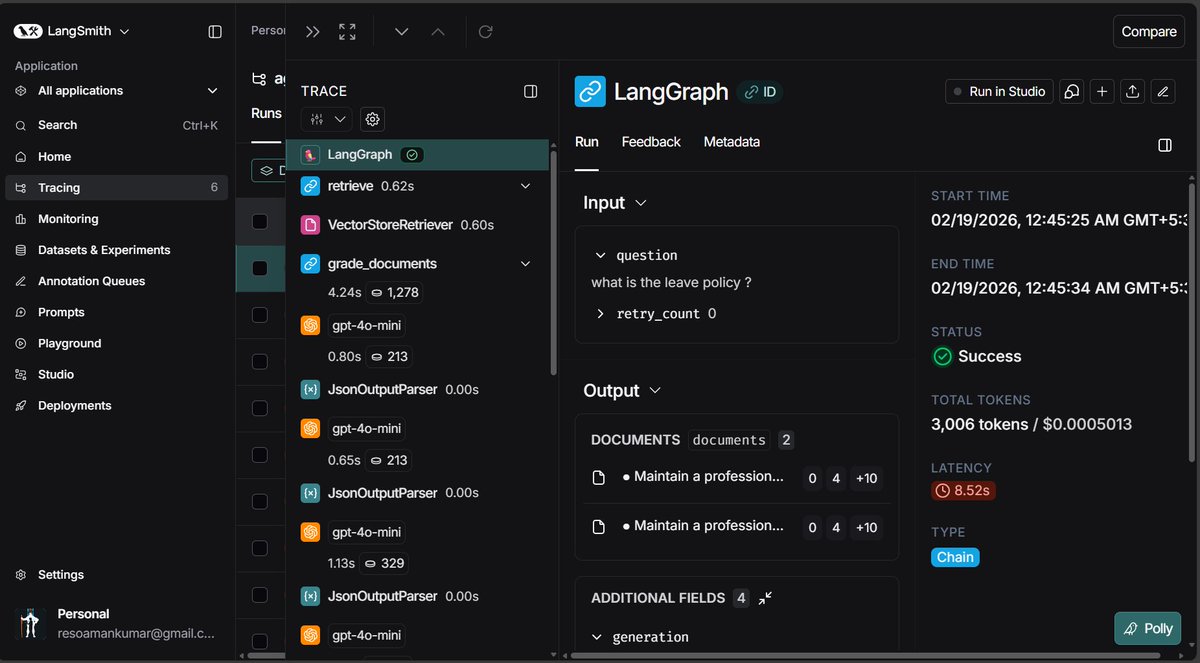The width and height of the screenshot is (1200, 663).
Task: Open LangSmith organization switcher chevron
Action: coord(125,32)
